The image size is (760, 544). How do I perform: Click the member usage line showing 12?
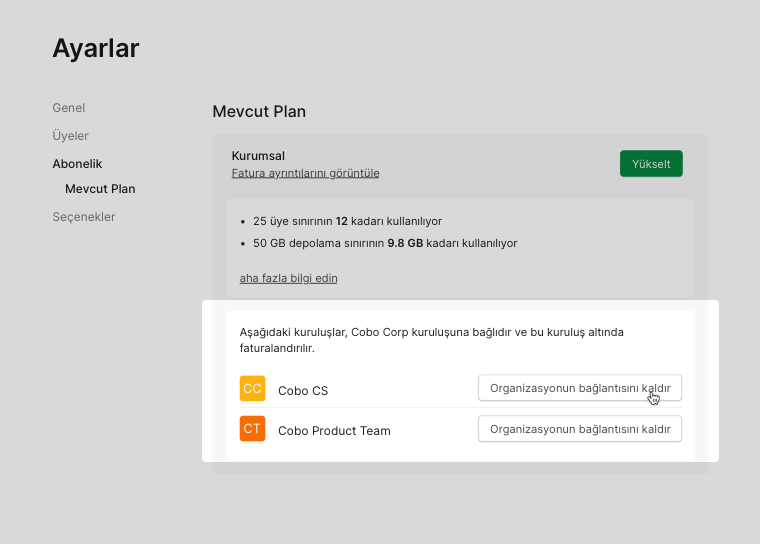[x=347, y=221]
